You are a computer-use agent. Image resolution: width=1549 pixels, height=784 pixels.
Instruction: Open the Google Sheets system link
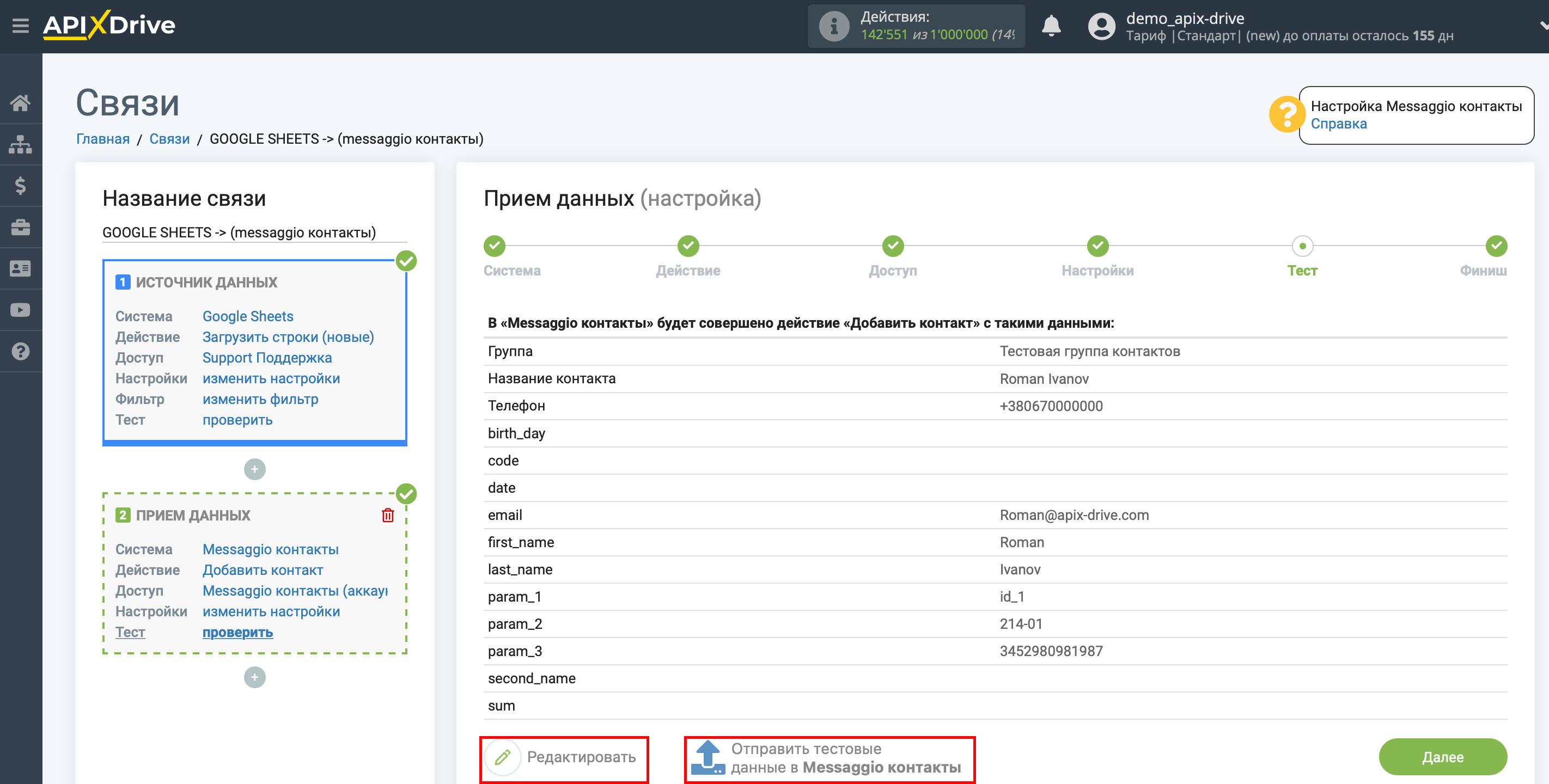[248, 316]
